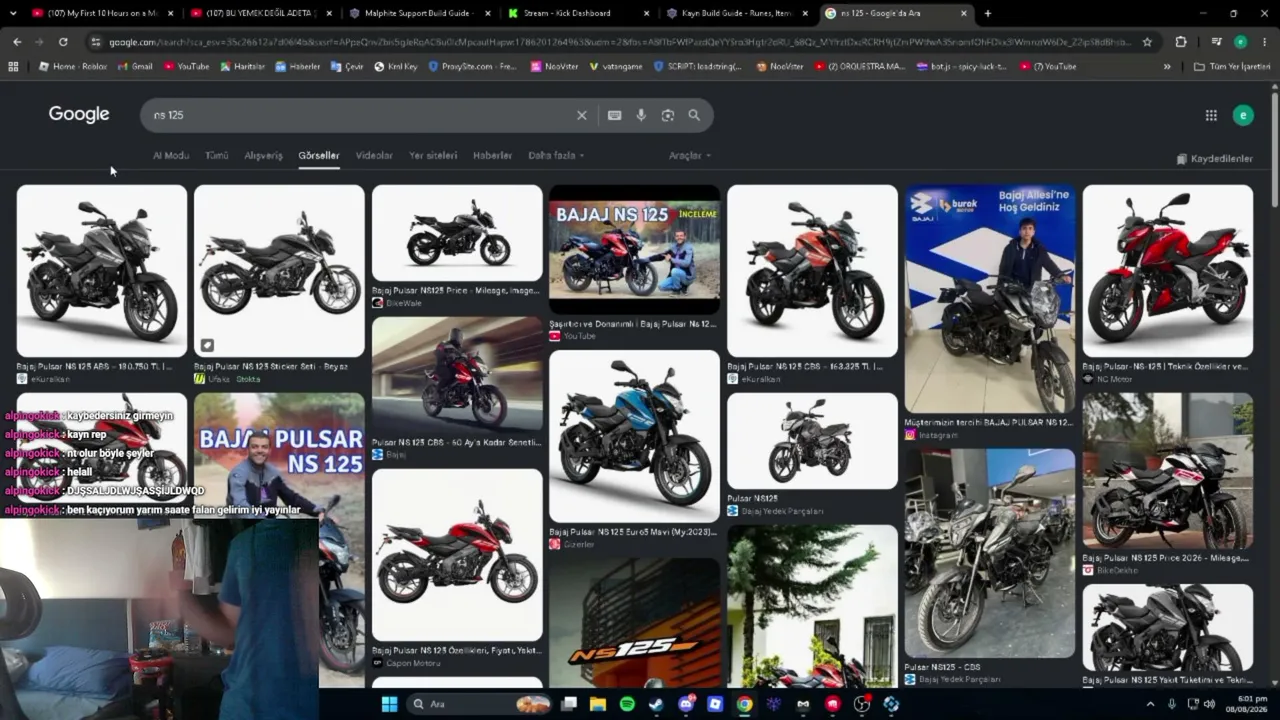Open the blue 'Bajaj Pulsar NS 125 Euro5 Mavi' image

tap(634, 436)
